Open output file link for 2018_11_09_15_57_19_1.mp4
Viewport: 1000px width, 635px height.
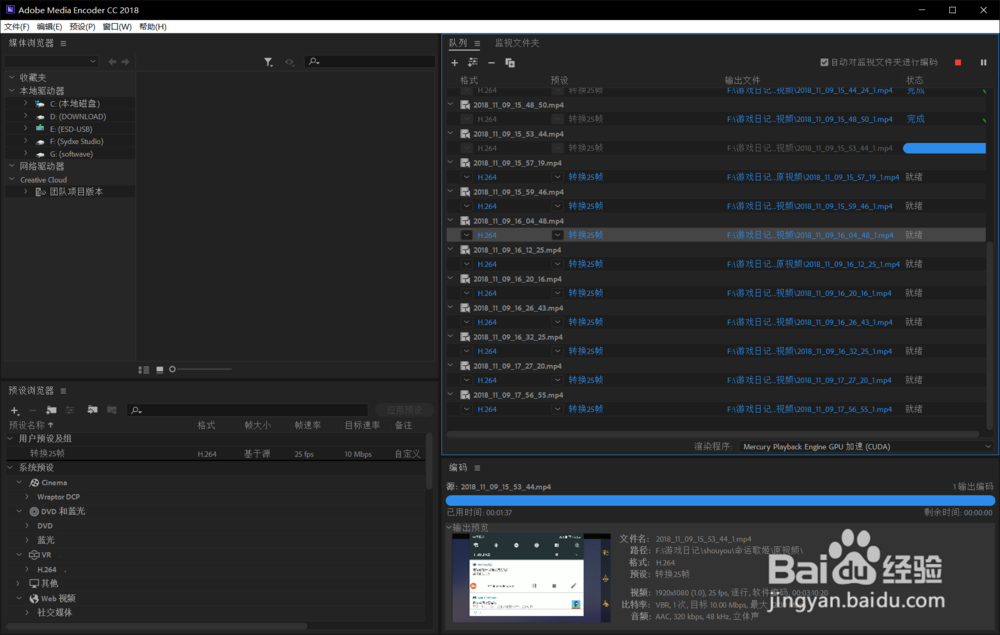point(813,177)
